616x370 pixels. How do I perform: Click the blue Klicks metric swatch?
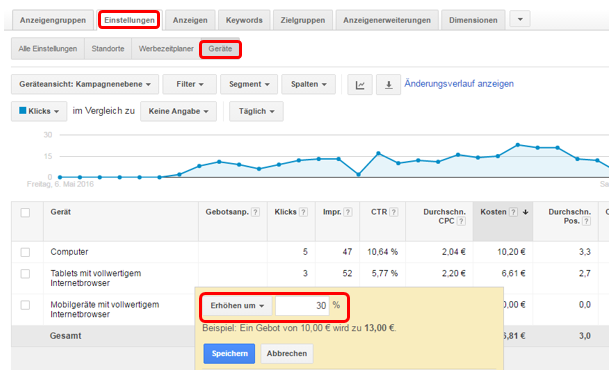tap(23, 111)
